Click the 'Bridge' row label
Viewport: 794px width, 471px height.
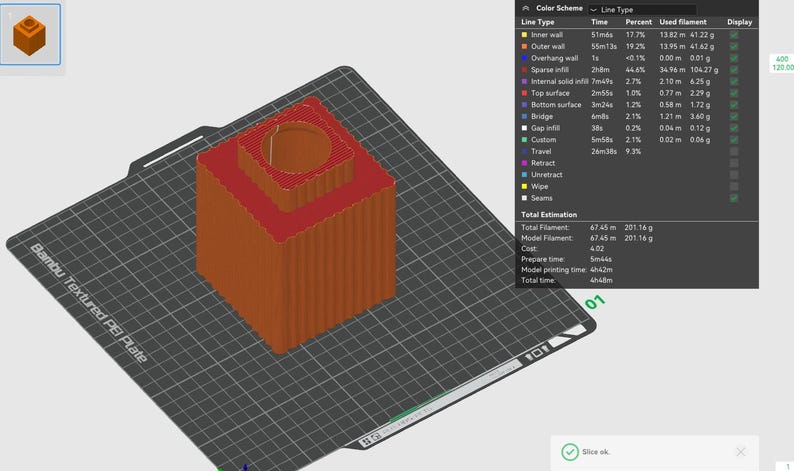pyautogui.click(x=542, y=116)
